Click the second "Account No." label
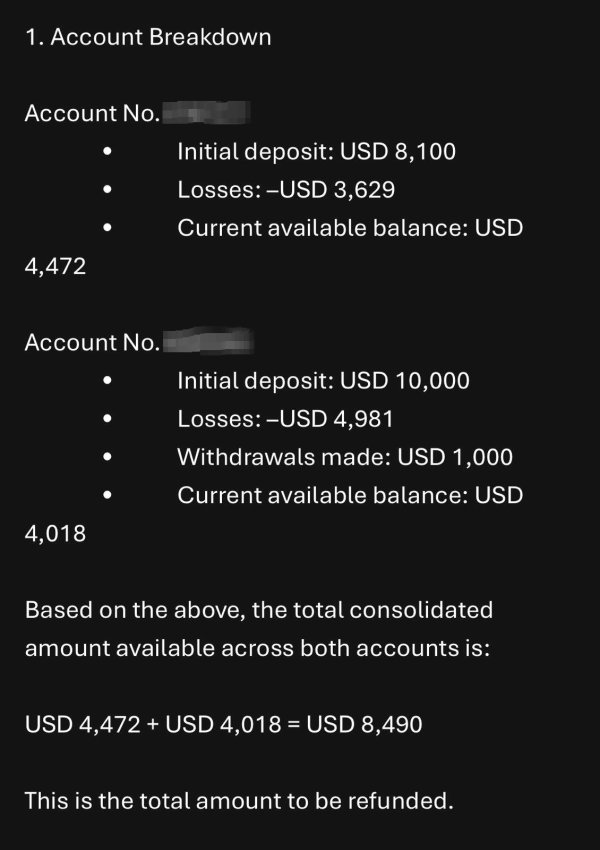The image size is (600, 850). pyautogui.click(x=91, y=343)
